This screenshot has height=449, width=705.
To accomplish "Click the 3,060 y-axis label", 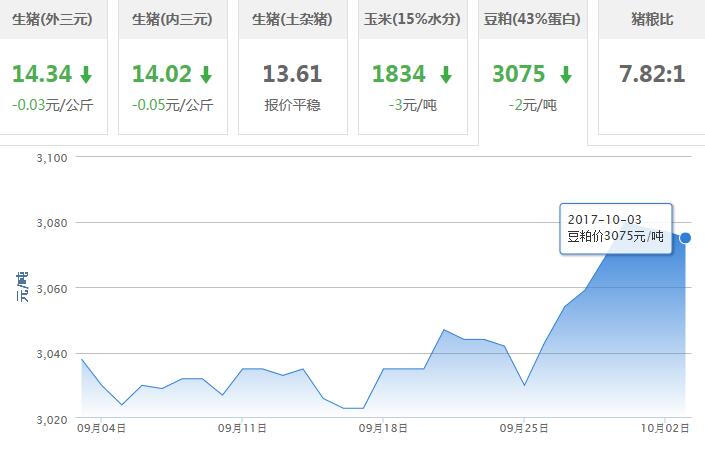I will 52,289.
